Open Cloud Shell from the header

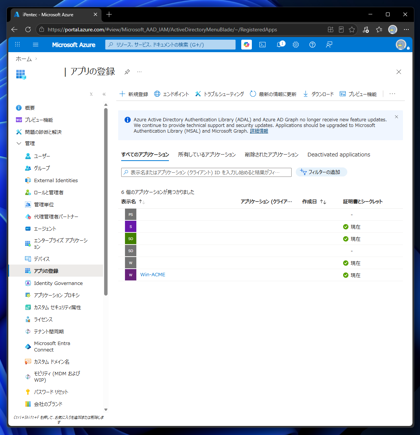[263, 45]
